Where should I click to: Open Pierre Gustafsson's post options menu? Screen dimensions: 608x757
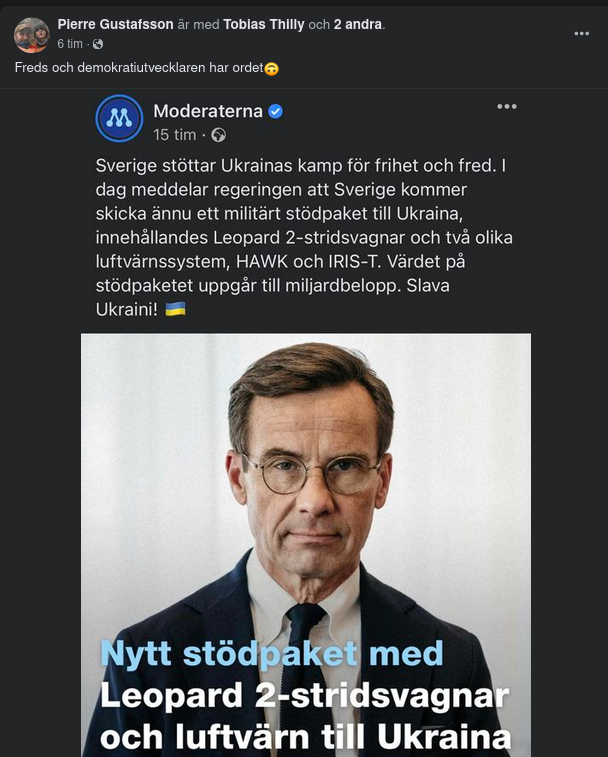point(581,34)
